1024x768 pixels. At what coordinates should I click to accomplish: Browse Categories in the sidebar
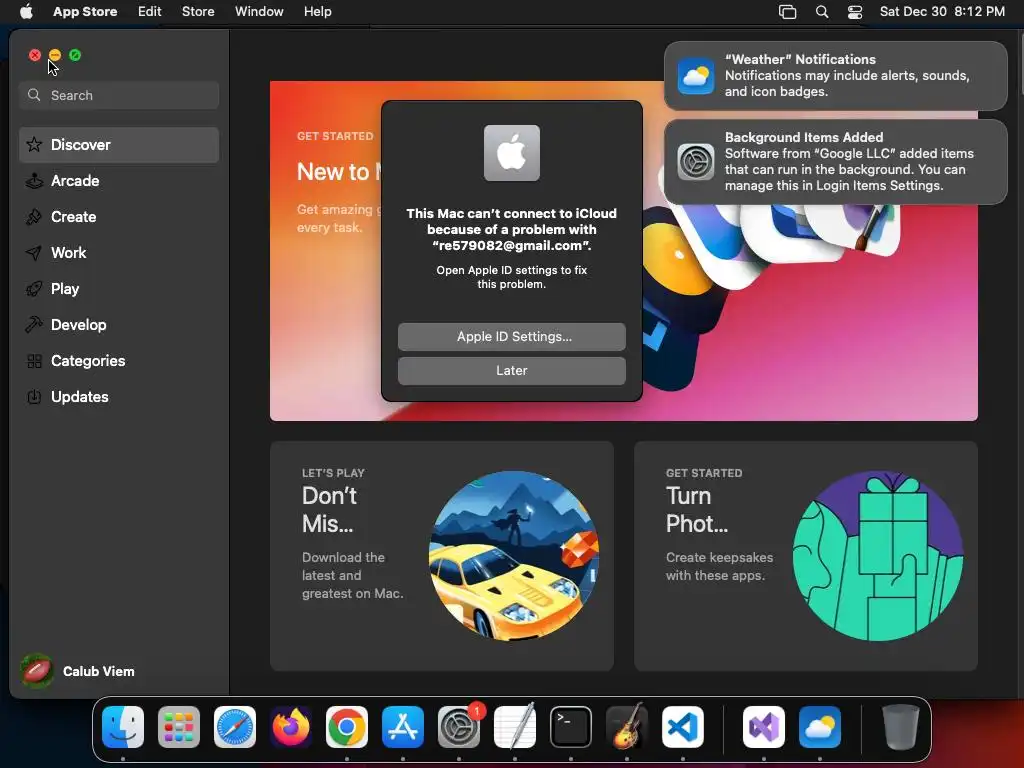coord(119,360)
